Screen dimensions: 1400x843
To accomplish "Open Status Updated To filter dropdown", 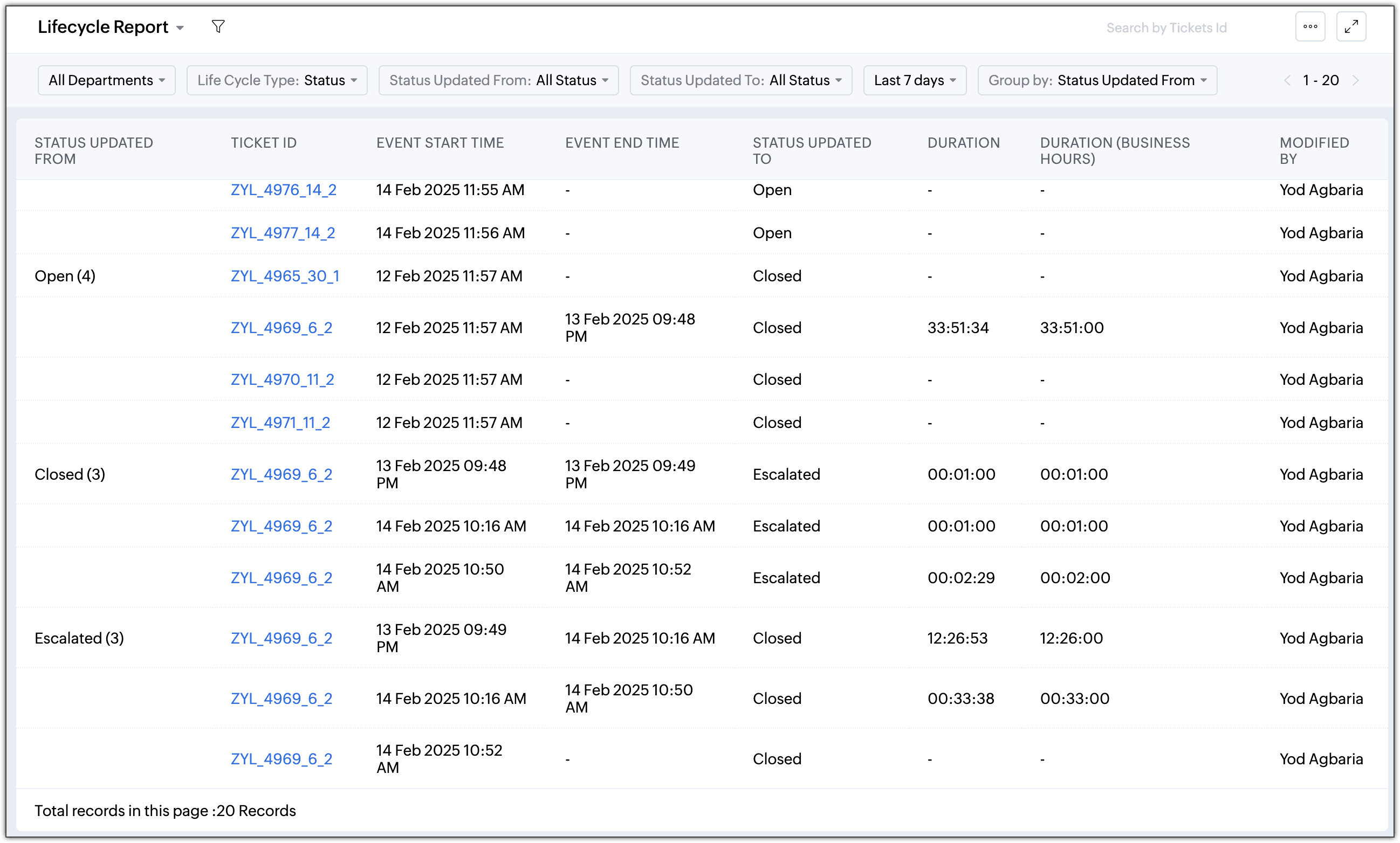I will [x=740, y=81].
